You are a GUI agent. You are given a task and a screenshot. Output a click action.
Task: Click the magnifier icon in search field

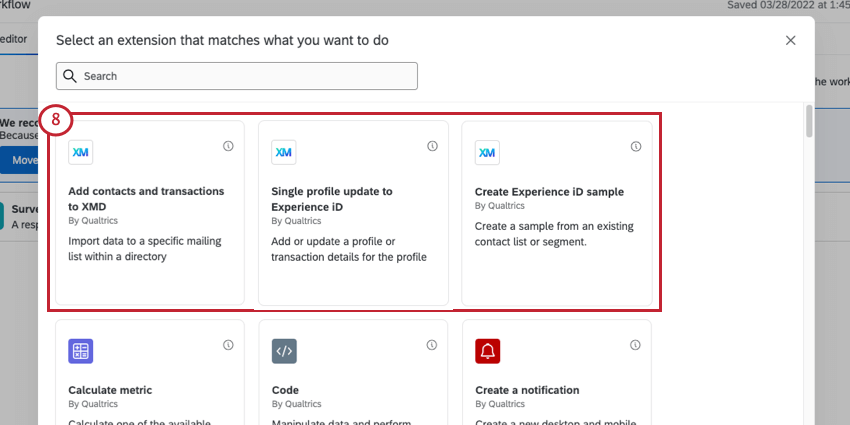[70, 76]
